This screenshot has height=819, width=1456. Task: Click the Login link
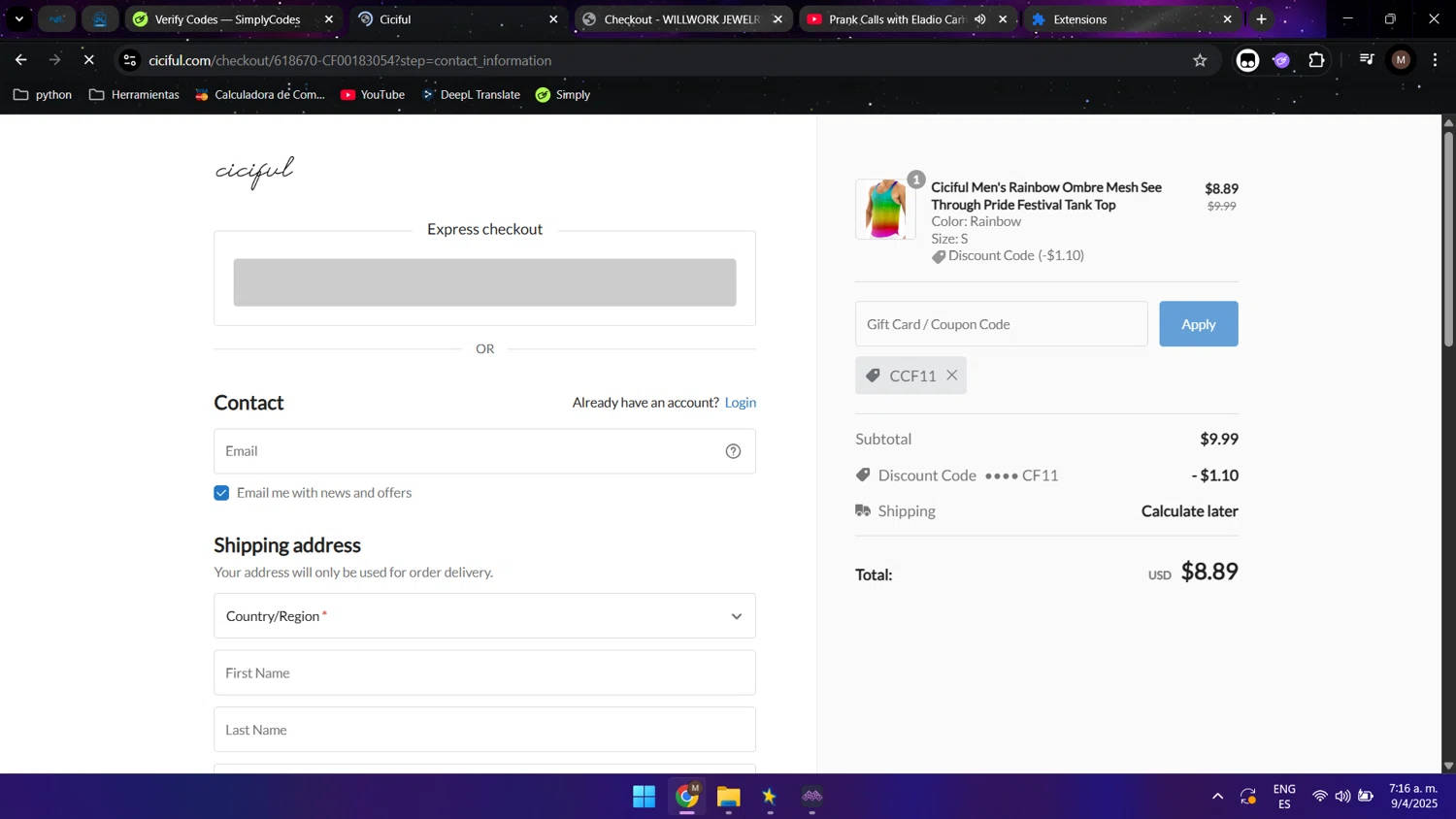pyautogui.click(x=740, y=403)
